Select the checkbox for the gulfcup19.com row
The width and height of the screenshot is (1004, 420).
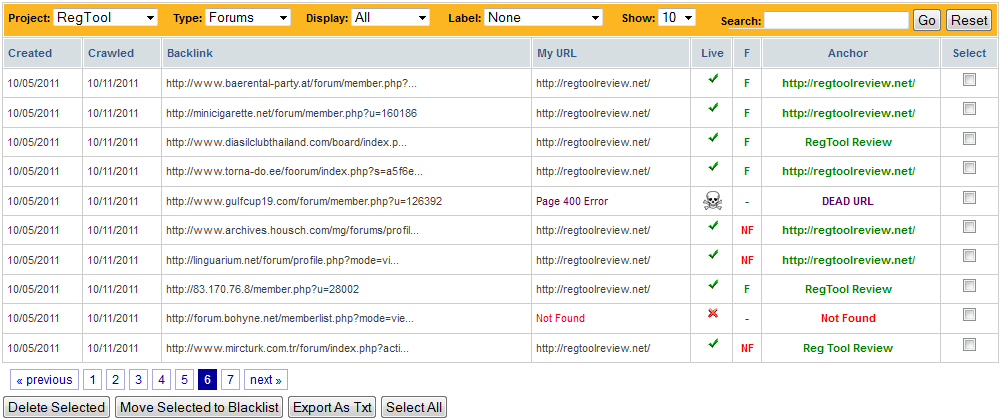(x=969, y=198)
